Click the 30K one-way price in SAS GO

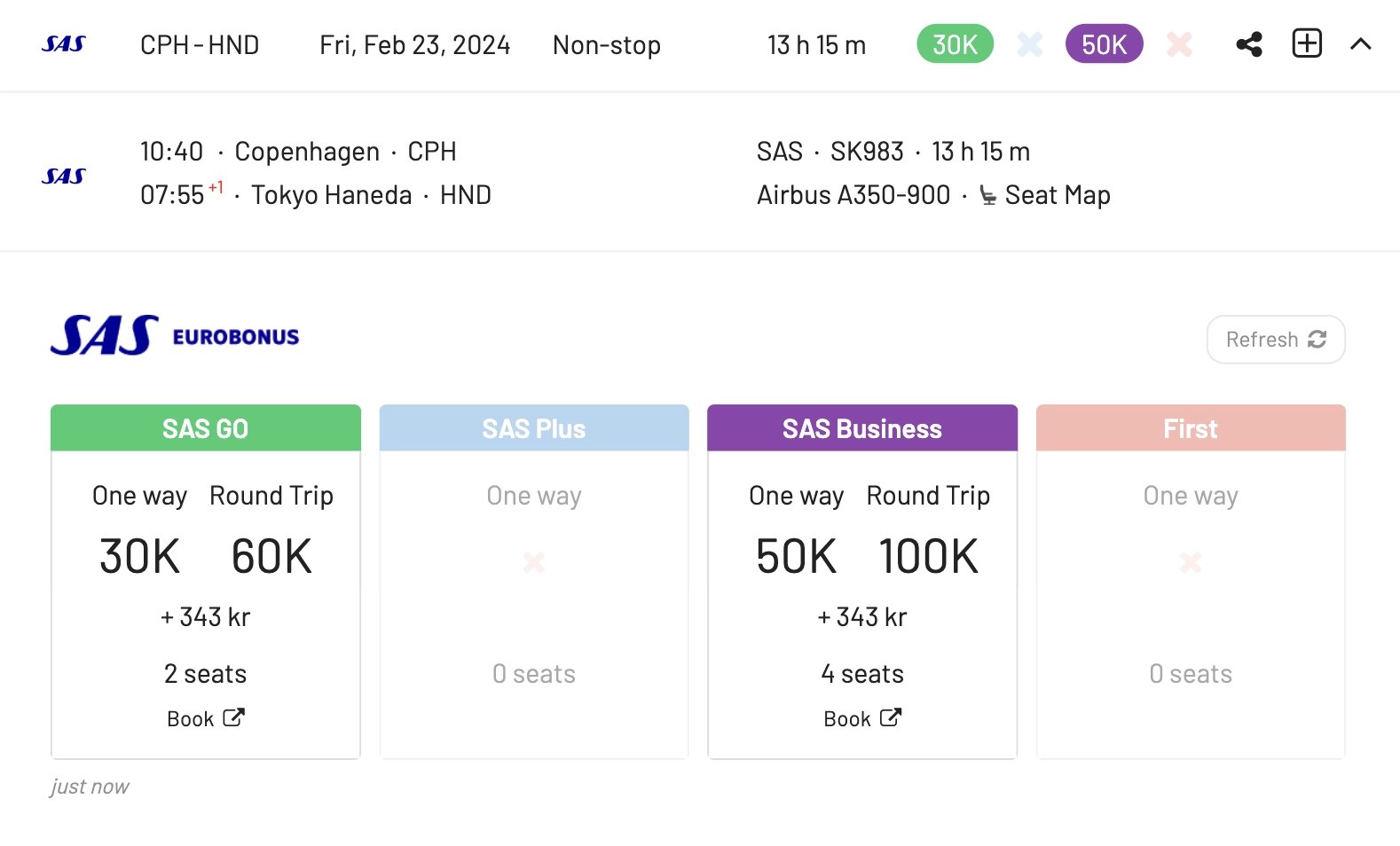(x=140, y=557)
